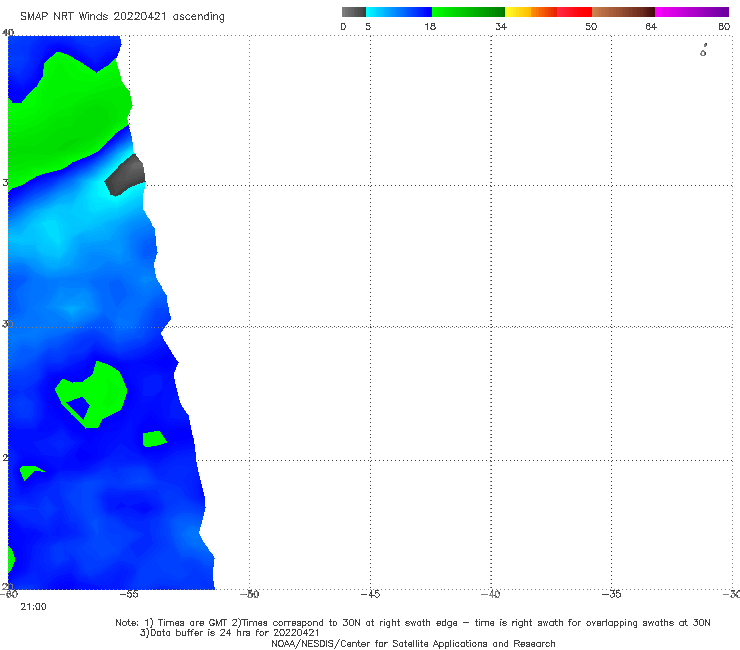
Task: Click the 'SMAP NRT Winds 20220421 ascending' title
Action: pos(122,17)
